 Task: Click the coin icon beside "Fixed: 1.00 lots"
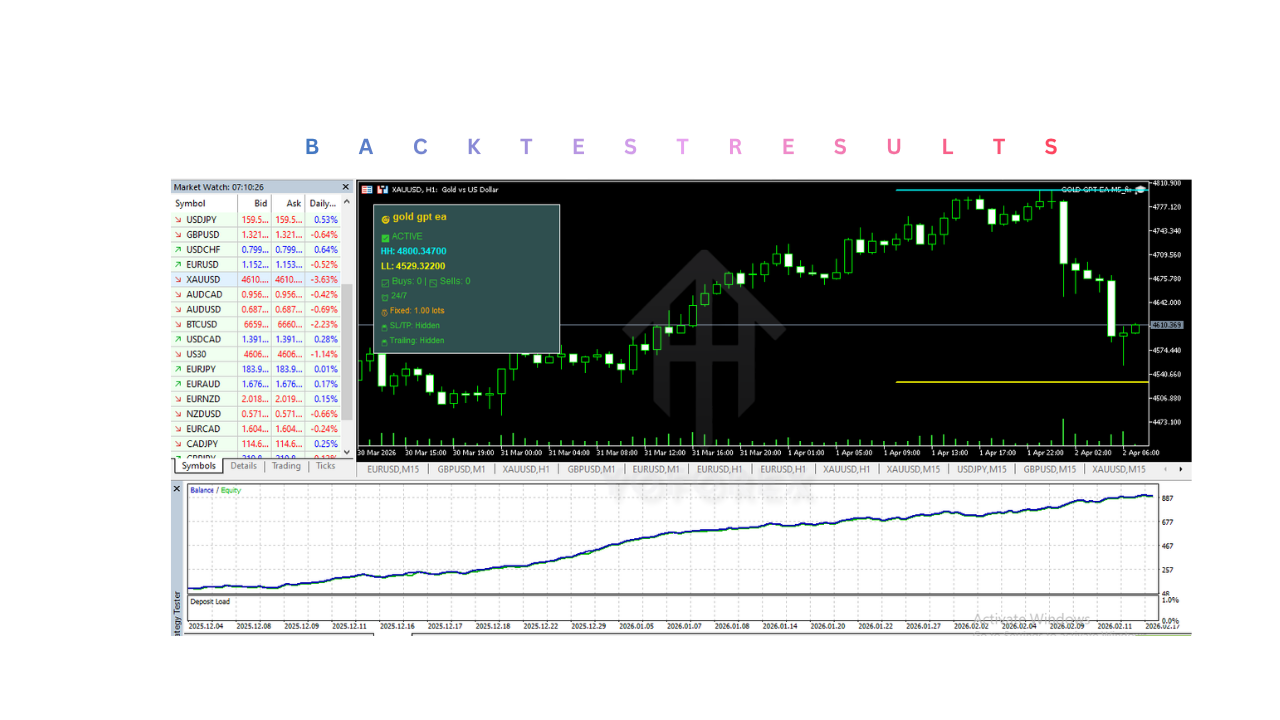click(x=384, y=311)
